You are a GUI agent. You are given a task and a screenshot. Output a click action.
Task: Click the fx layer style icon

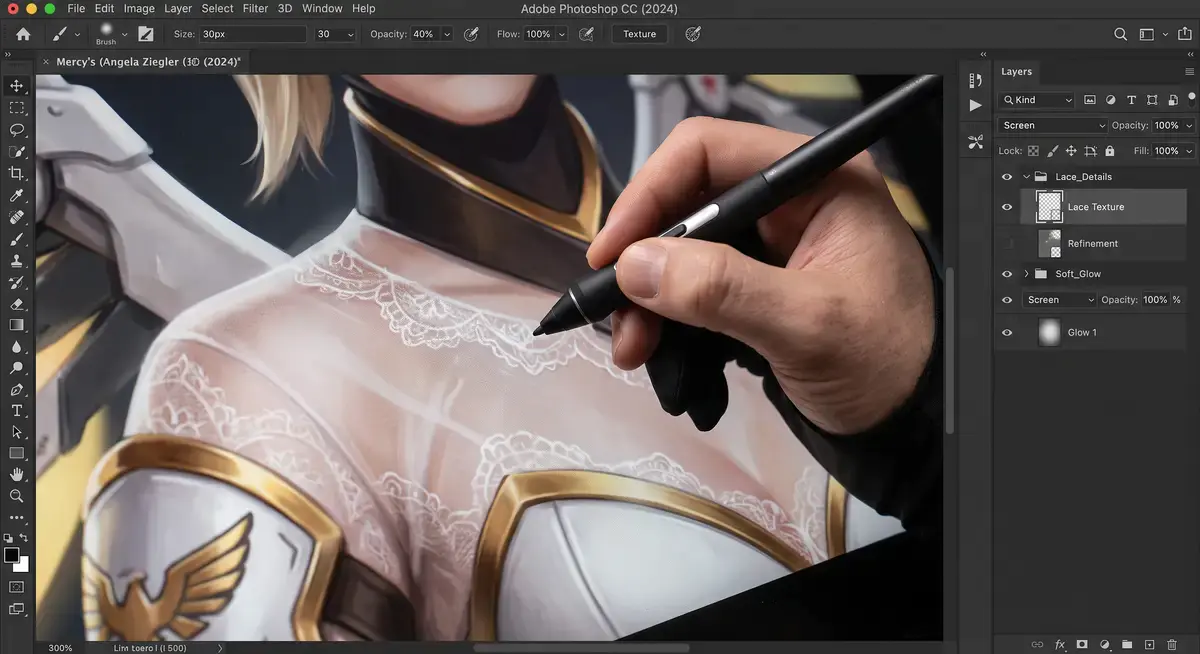1061,644
